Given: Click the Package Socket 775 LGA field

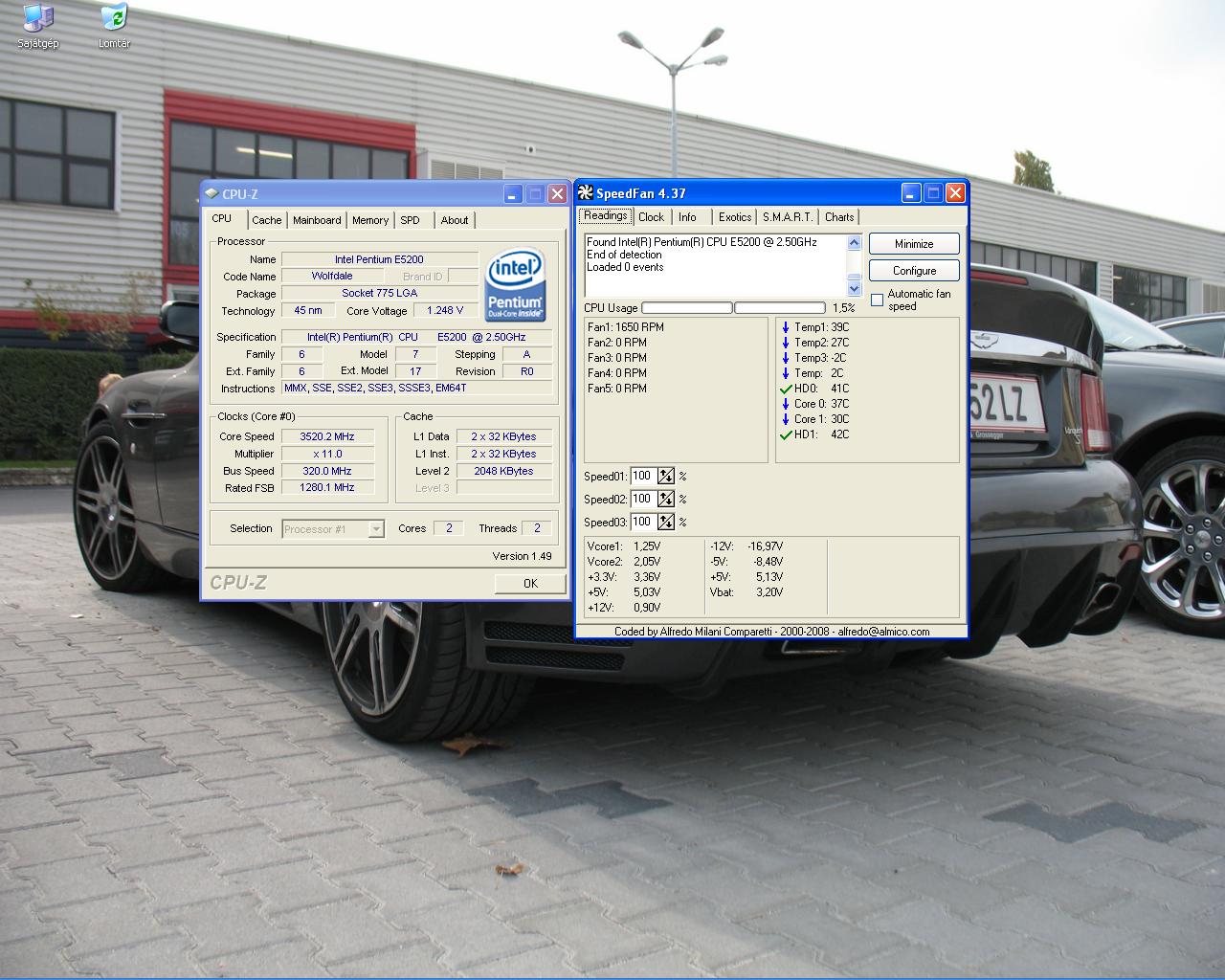Looking at the screenshot, I should pyautogui.click(x=379, y=294).
